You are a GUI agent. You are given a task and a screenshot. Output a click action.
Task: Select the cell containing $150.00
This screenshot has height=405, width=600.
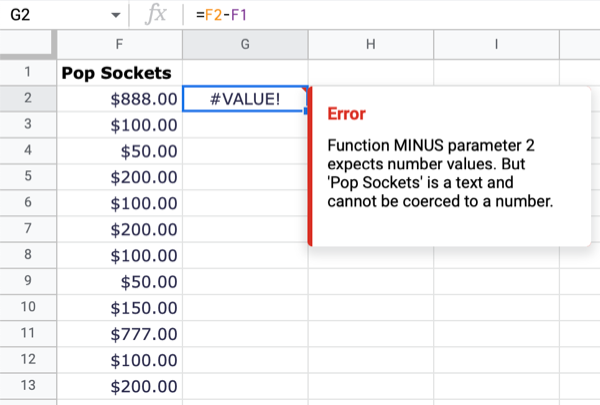pyautogui.click(x=119, y=307)
